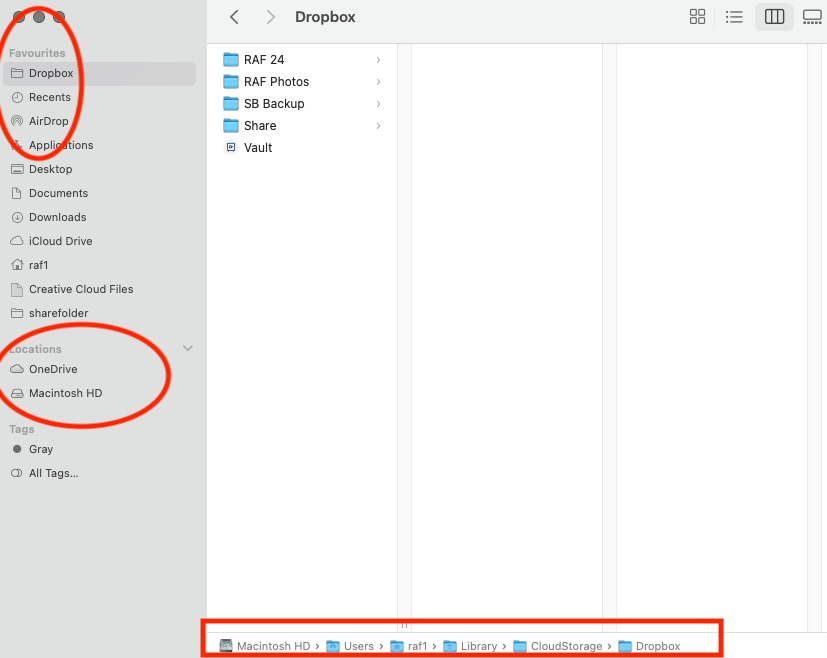The height and width of the screenshot is (658, 827).
Task: Open iCloud Drive from the sidebar
Action: [58, 241]
